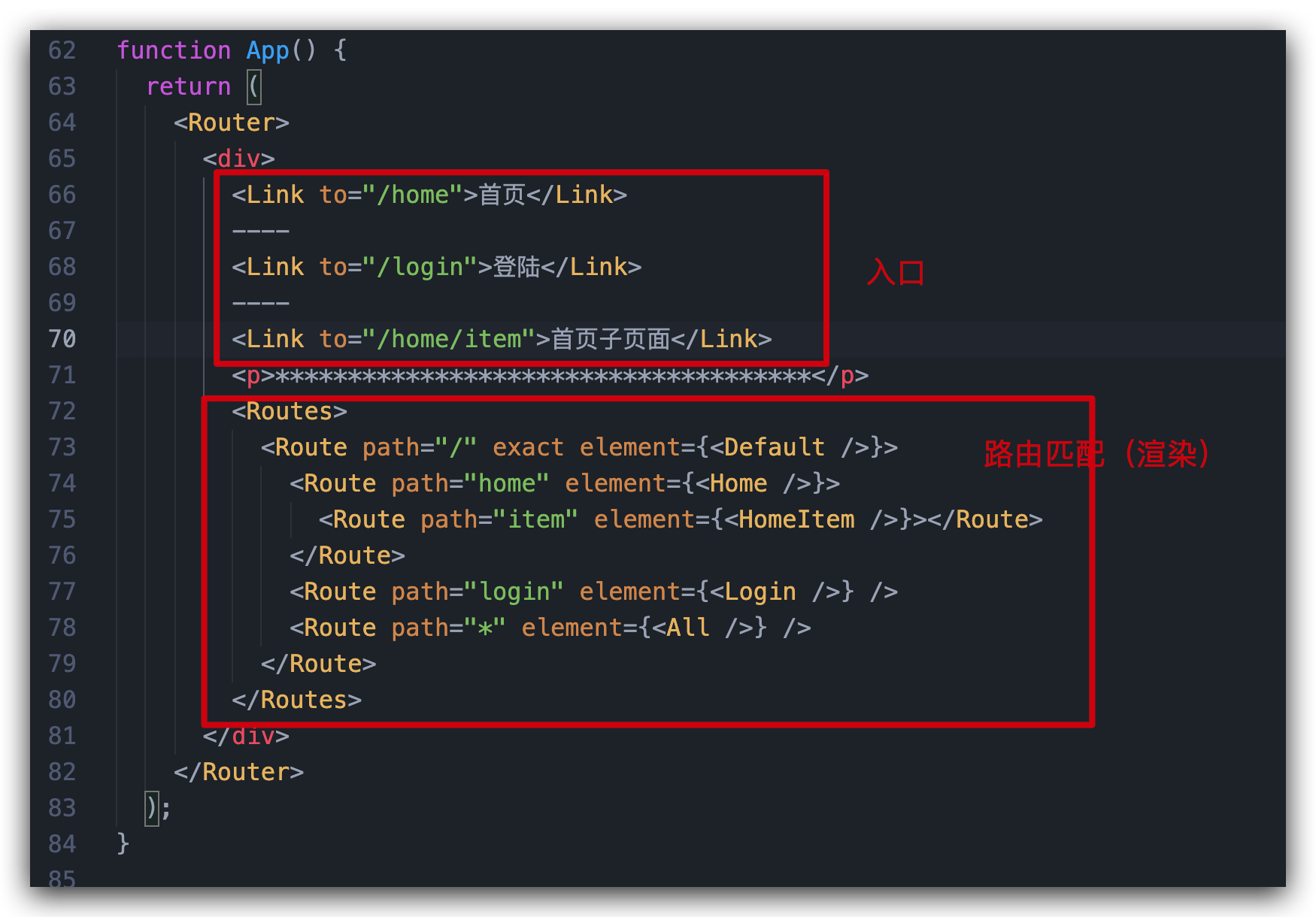The image size is (1316, 917).
Task: Click the 登陆 link text
Action: coord(517,267)
